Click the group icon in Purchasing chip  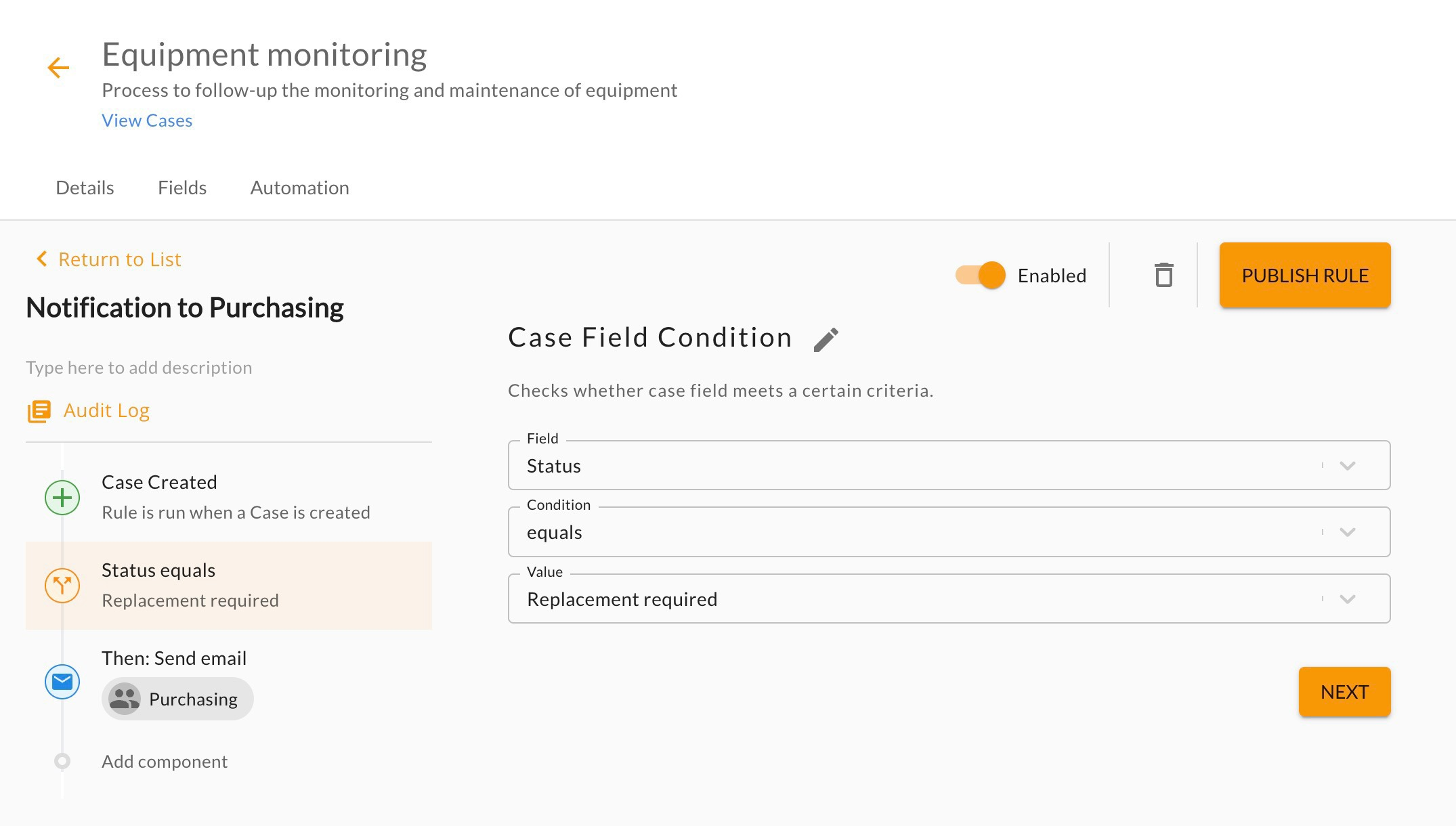click(125, 699)
